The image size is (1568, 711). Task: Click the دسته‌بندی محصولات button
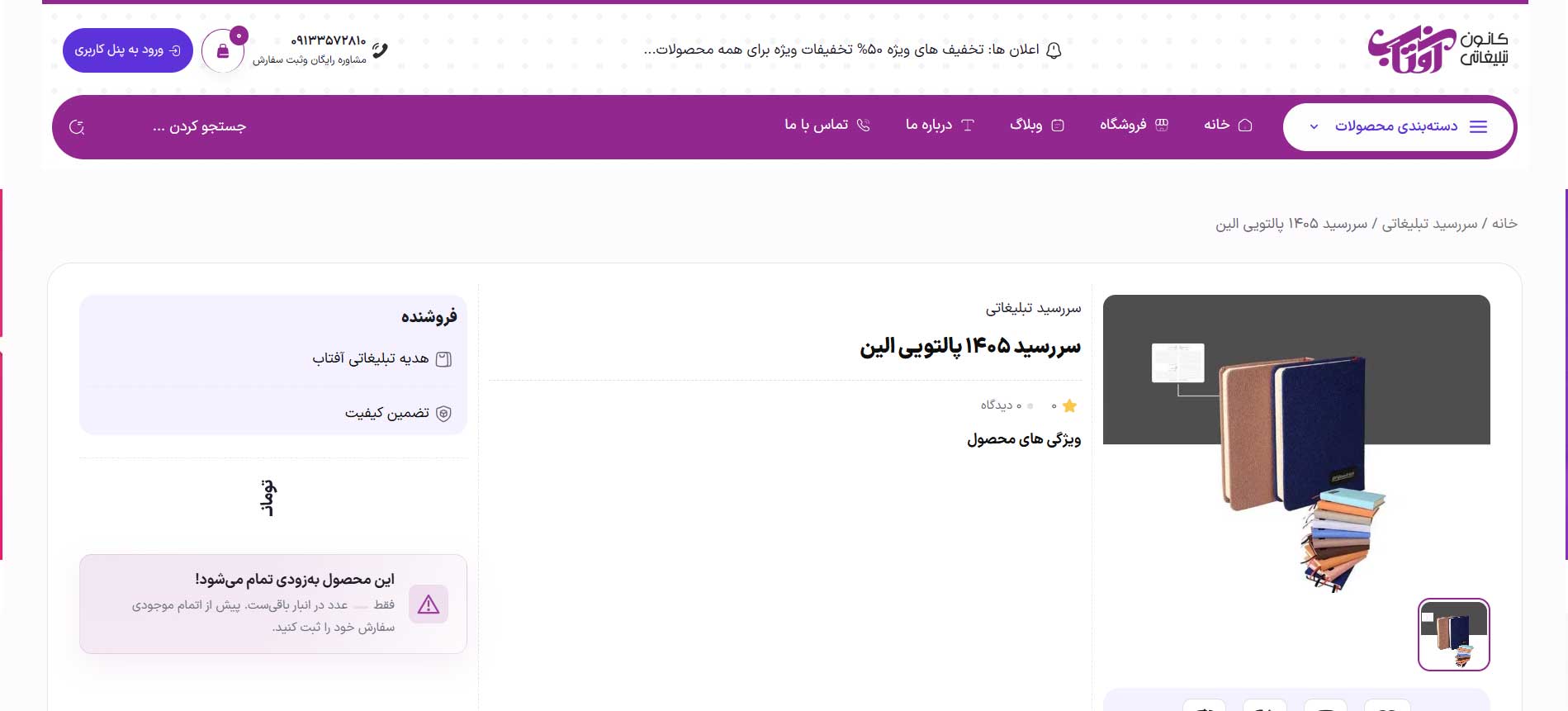point(1398,127)
